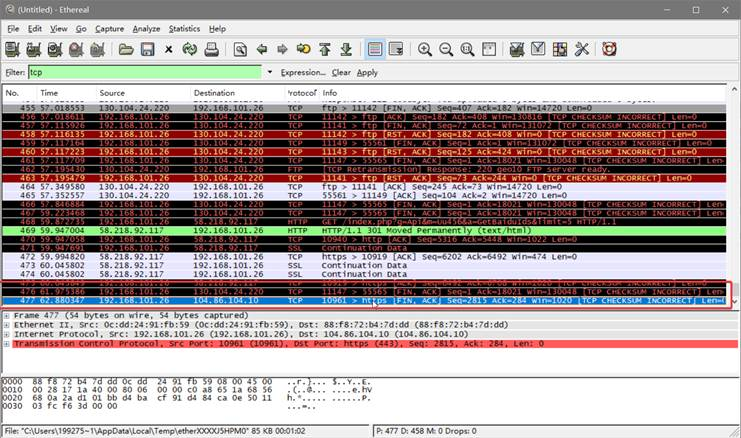Open a capture file via folder icon
The width and height of the screenshot is (741, 438).
tap(126, 49)
